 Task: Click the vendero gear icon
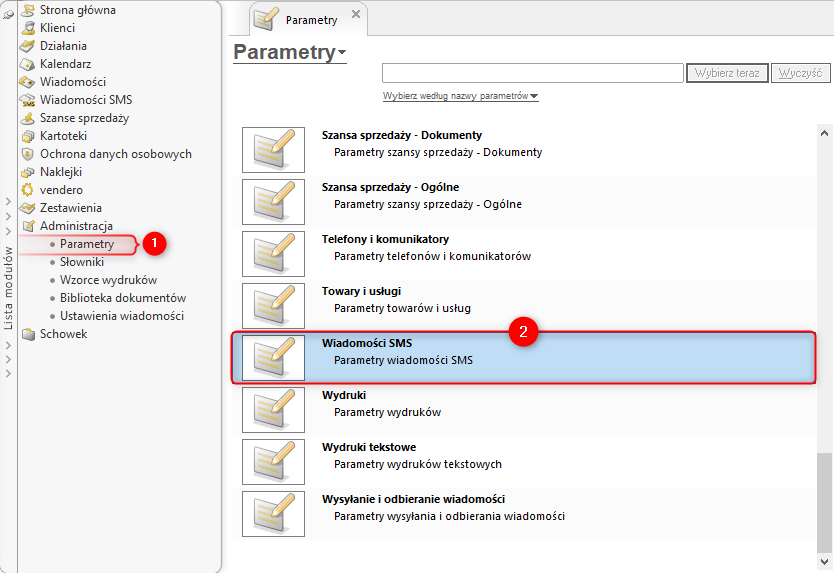pos(29,190)
